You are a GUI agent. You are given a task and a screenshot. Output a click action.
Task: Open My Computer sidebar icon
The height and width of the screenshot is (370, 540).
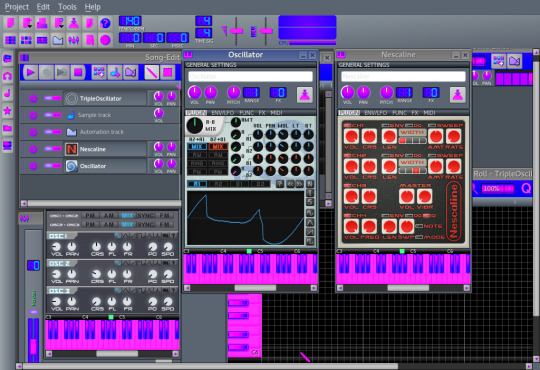point(7,146)
